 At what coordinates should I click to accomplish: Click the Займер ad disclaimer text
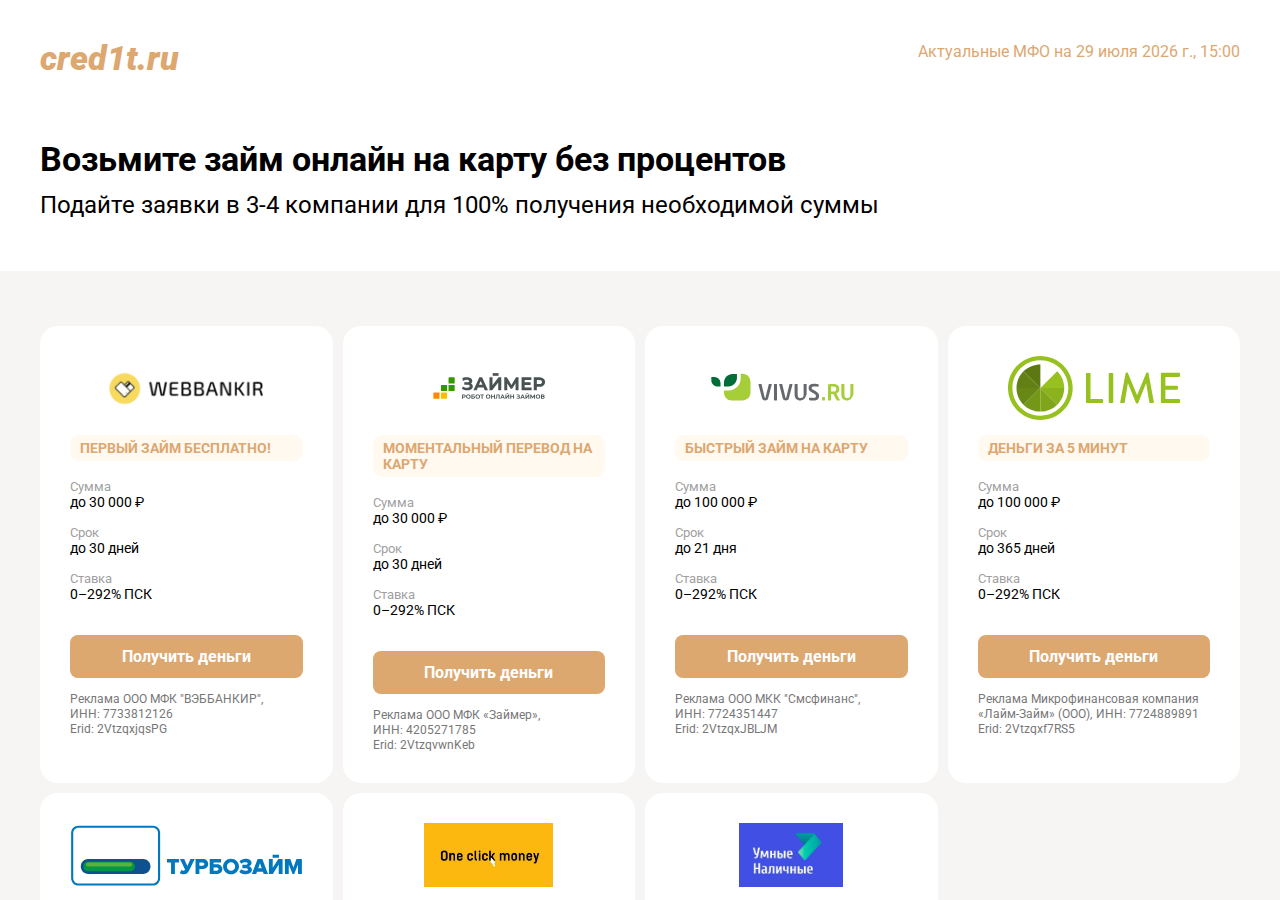point(457,730)
